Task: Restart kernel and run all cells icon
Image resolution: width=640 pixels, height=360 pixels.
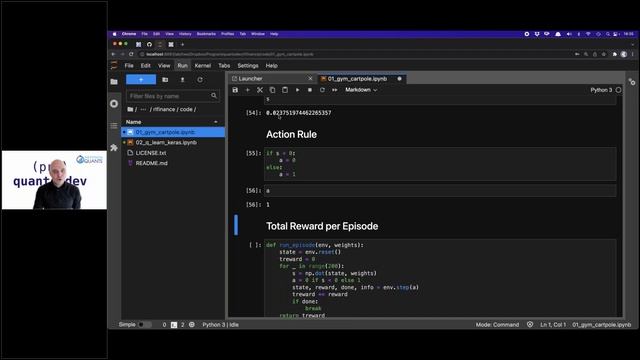Action: pos(335,90)
